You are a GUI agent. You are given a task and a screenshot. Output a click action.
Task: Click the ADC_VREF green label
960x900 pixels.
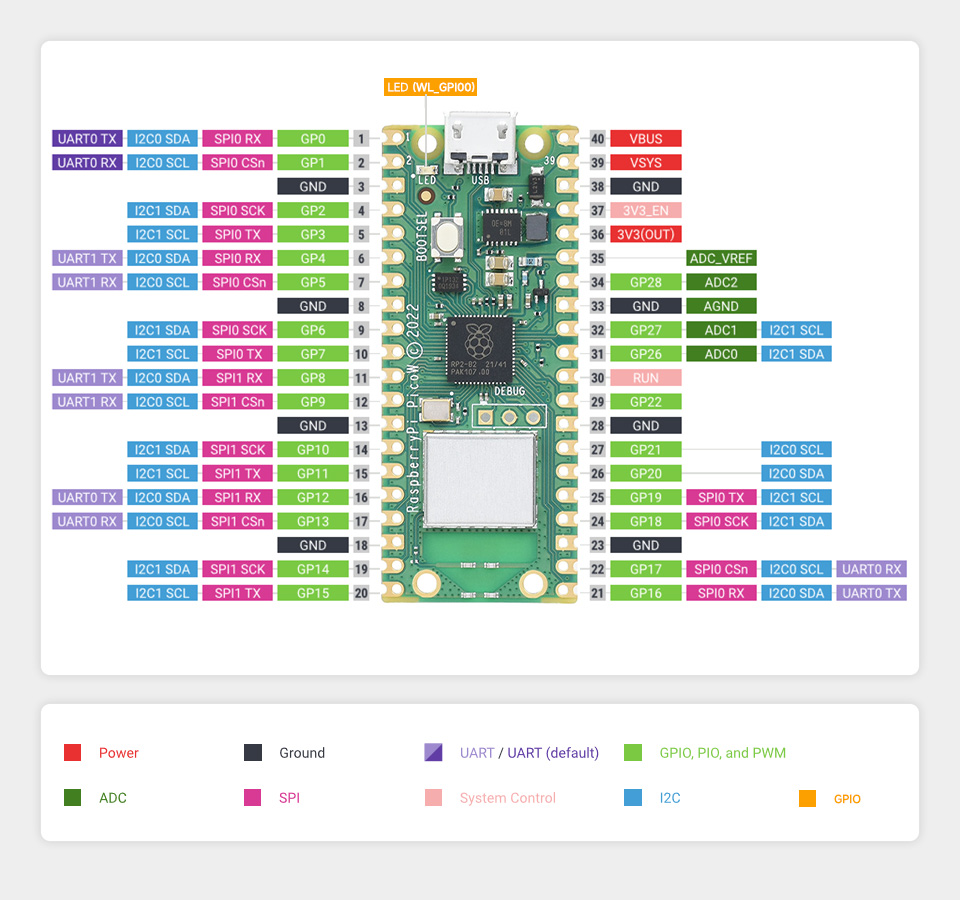721,258
